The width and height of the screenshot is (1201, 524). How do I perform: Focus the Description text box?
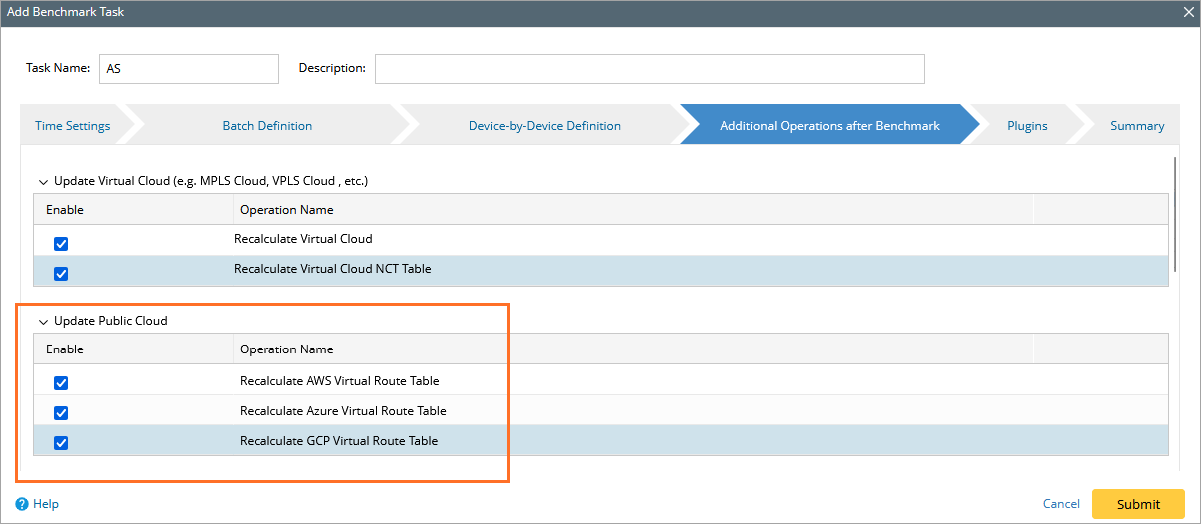[649, 69]
